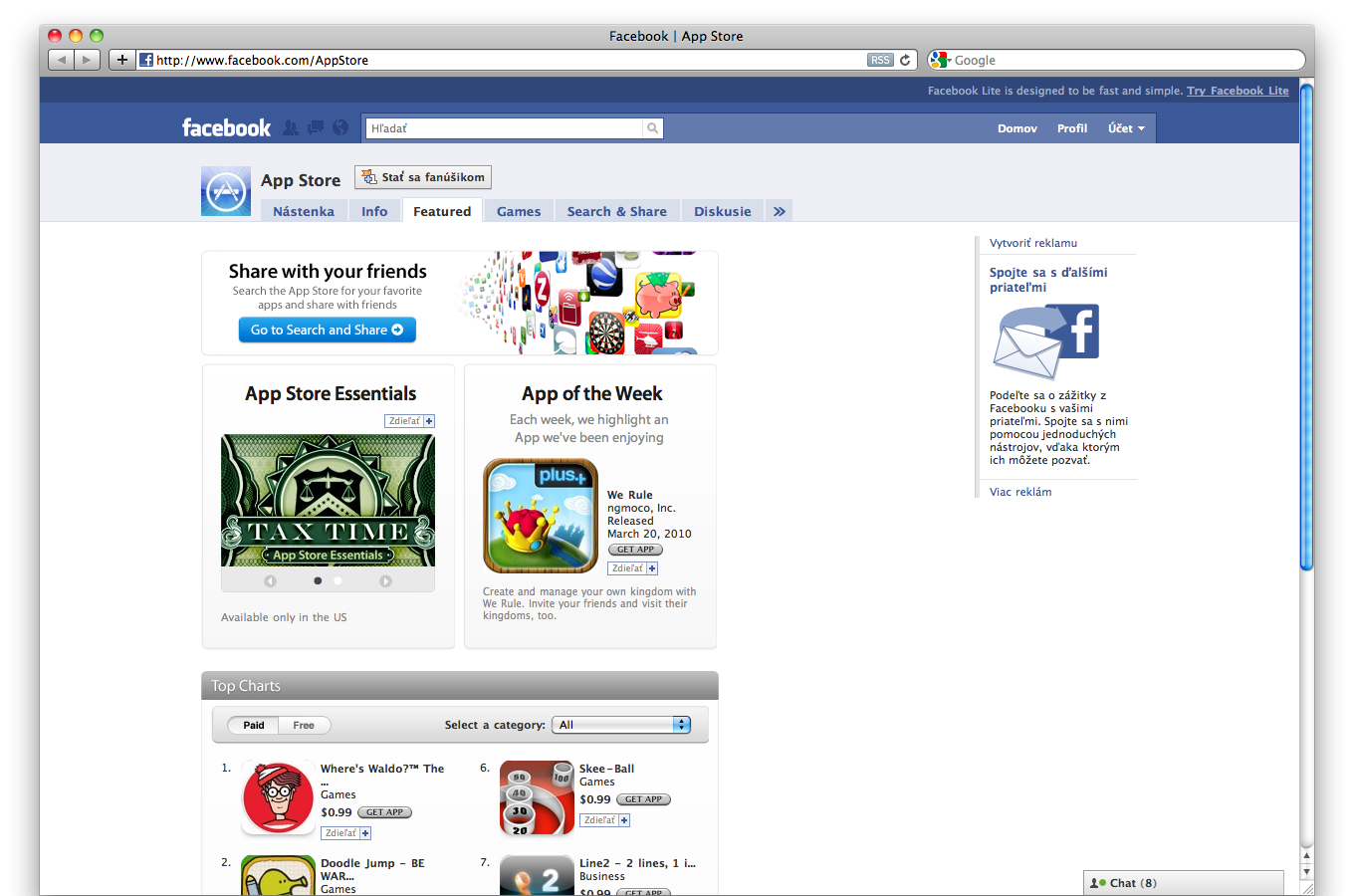Open the Chat (8) bar
Viewport: 1354px width, 896px height.
coord(1184,883)
